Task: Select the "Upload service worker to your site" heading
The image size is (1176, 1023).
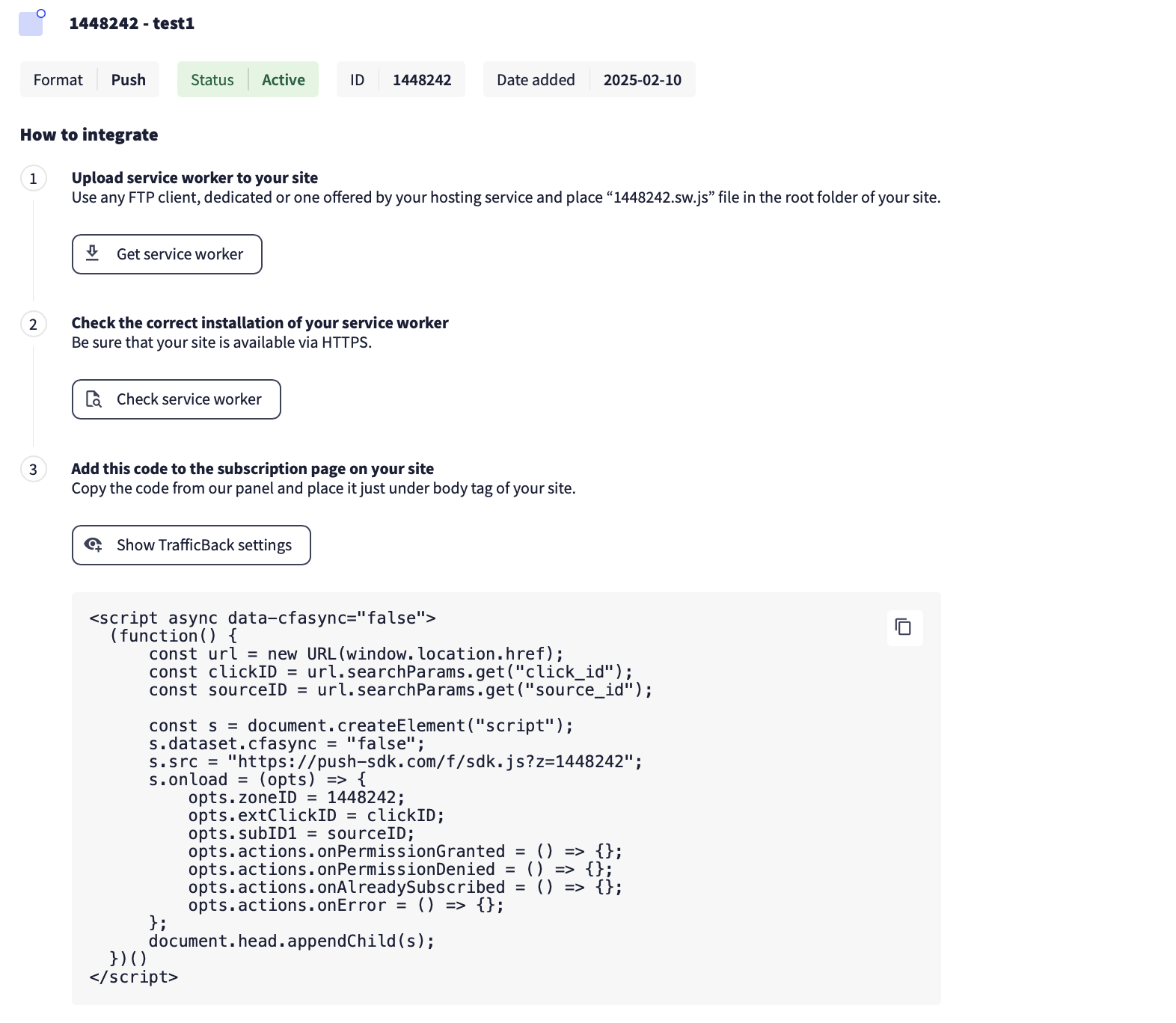Action: click(195, 178)
